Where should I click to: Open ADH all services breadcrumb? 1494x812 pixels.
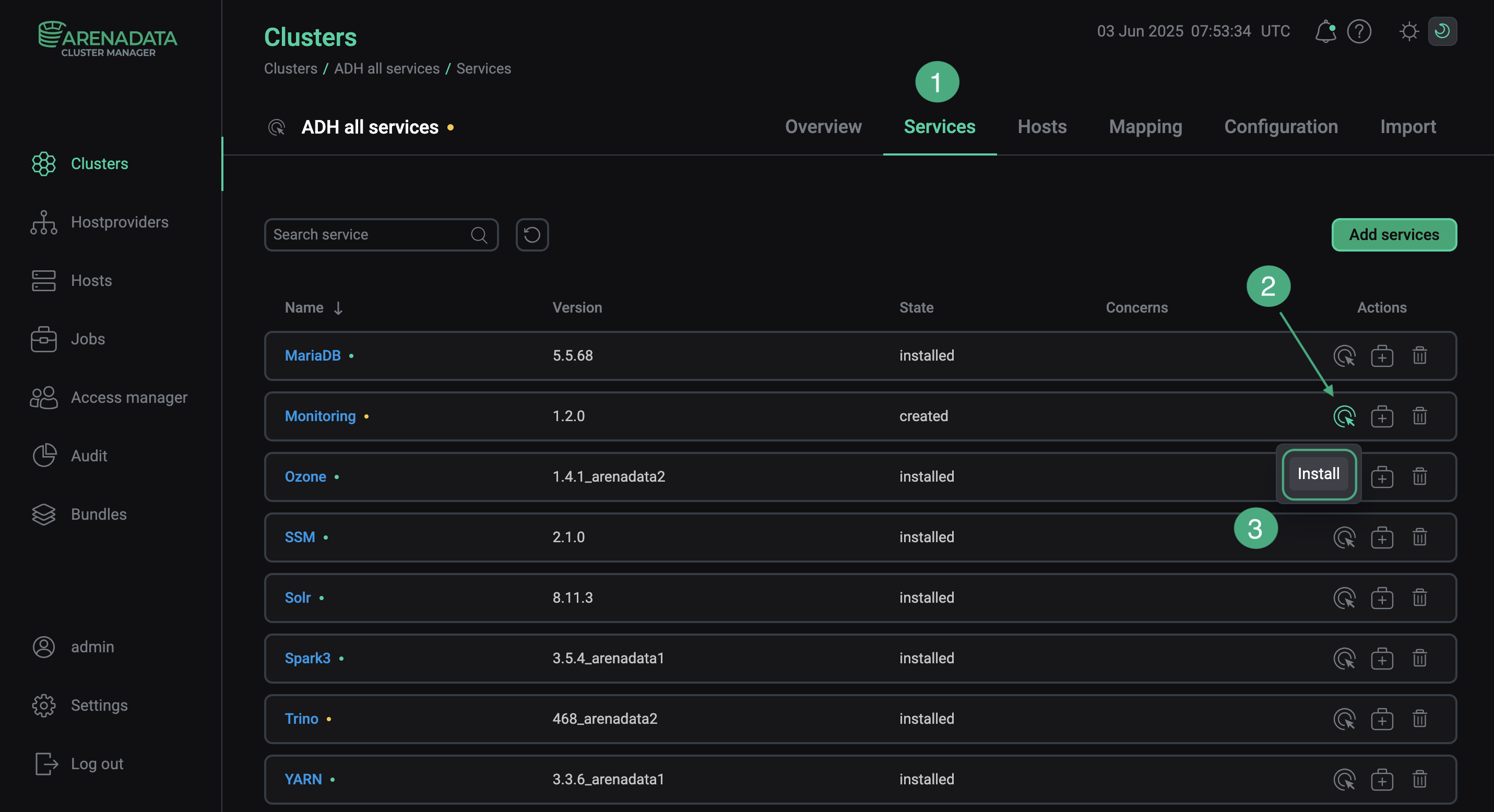pyautogui.click(x=387, y=68)
